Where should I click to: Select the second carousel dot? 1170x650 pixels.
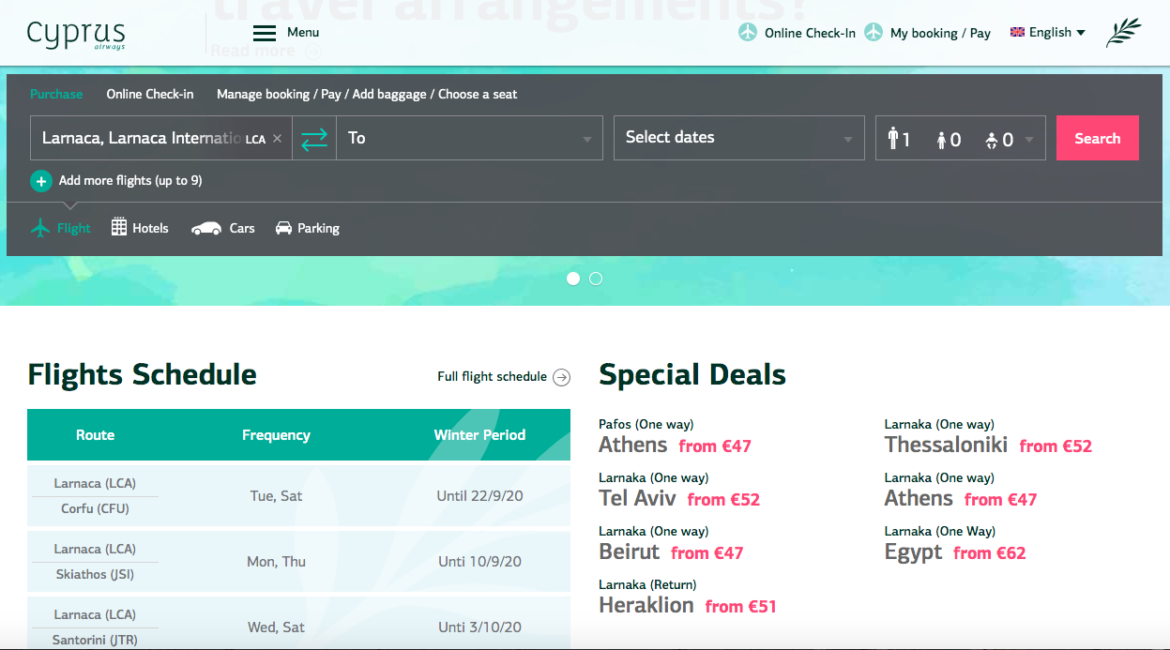[595, 278]
